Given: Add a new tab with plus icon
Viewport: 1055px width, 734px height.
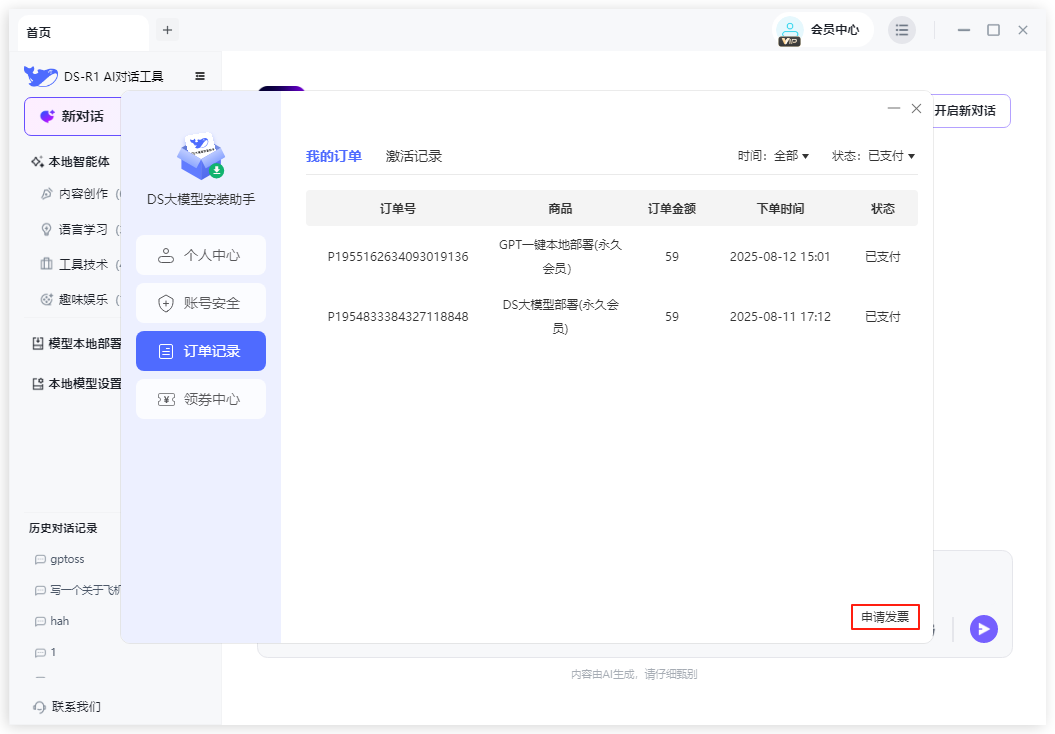Looking at the screenshot, I should (x=168, y=30).
